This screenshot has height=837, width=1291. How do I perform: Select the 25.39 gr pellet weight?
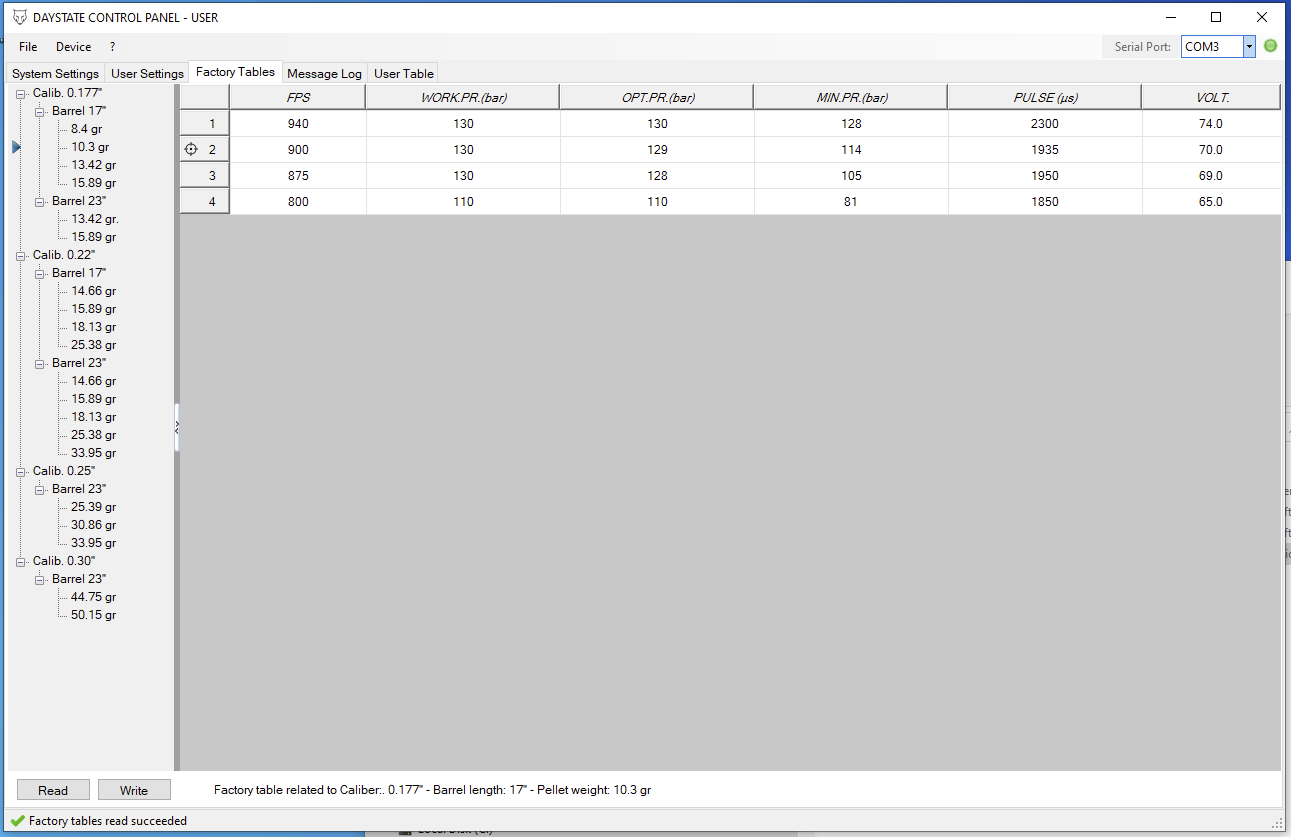[93, 507]
